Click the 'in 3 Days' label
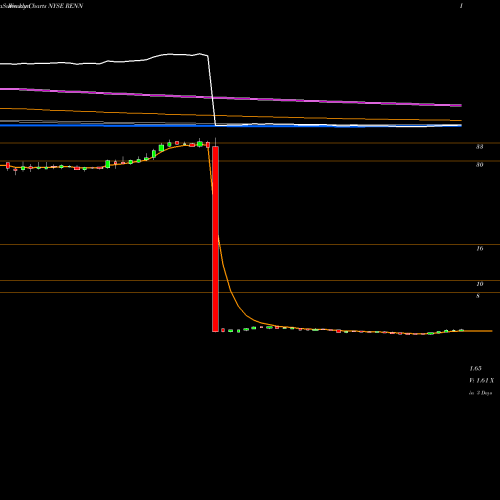500x500 pixels. [x=480, y=393]
